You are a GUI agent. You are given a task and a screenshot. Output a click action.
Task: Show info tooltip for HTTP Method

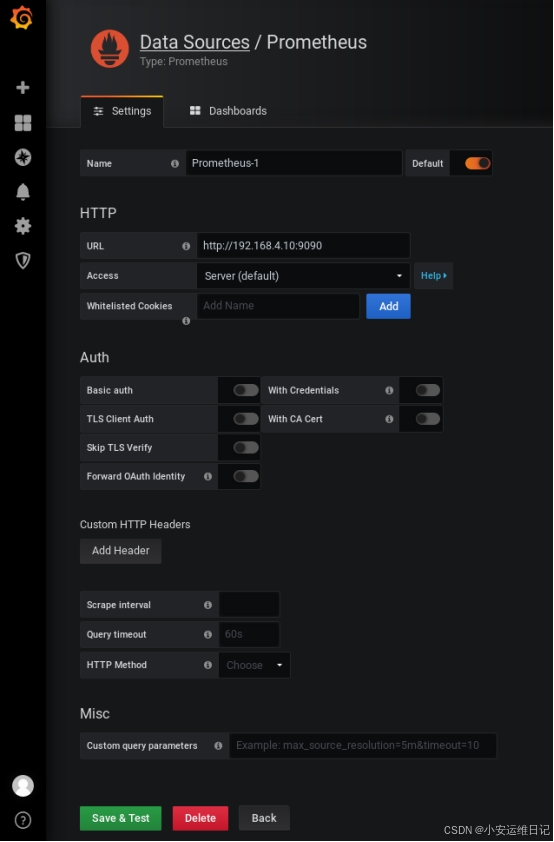208,665
